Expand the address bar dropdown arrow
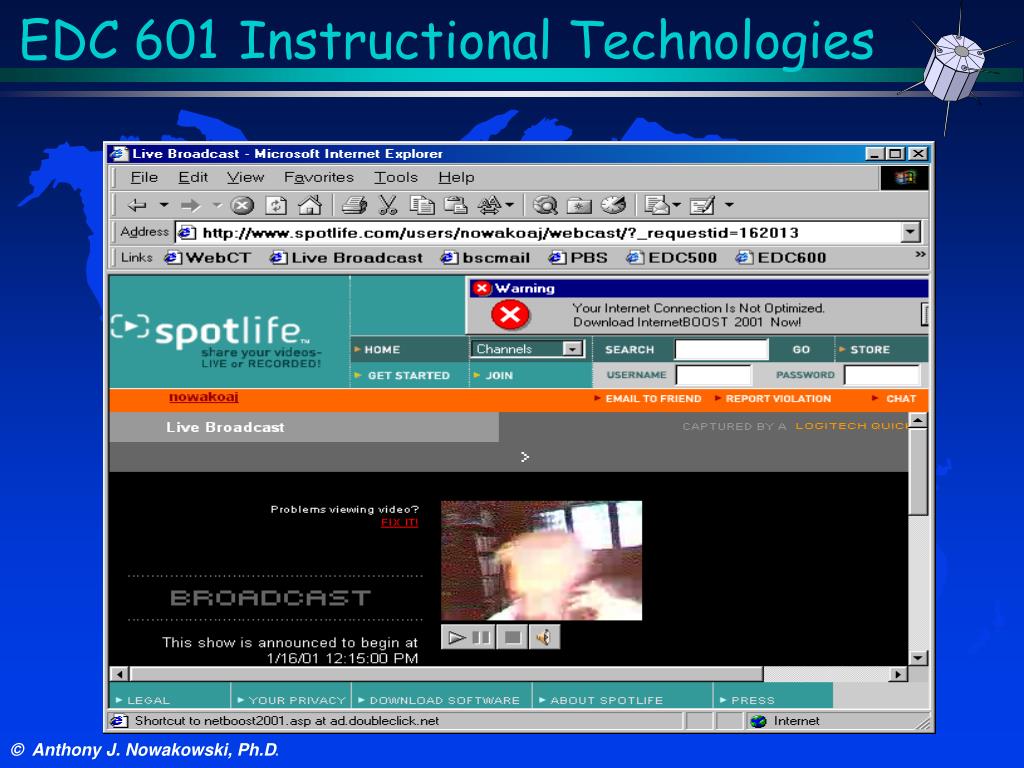The width and height of the screenshot is (1024, 768). pyautogui.click(x=910, y=232)
